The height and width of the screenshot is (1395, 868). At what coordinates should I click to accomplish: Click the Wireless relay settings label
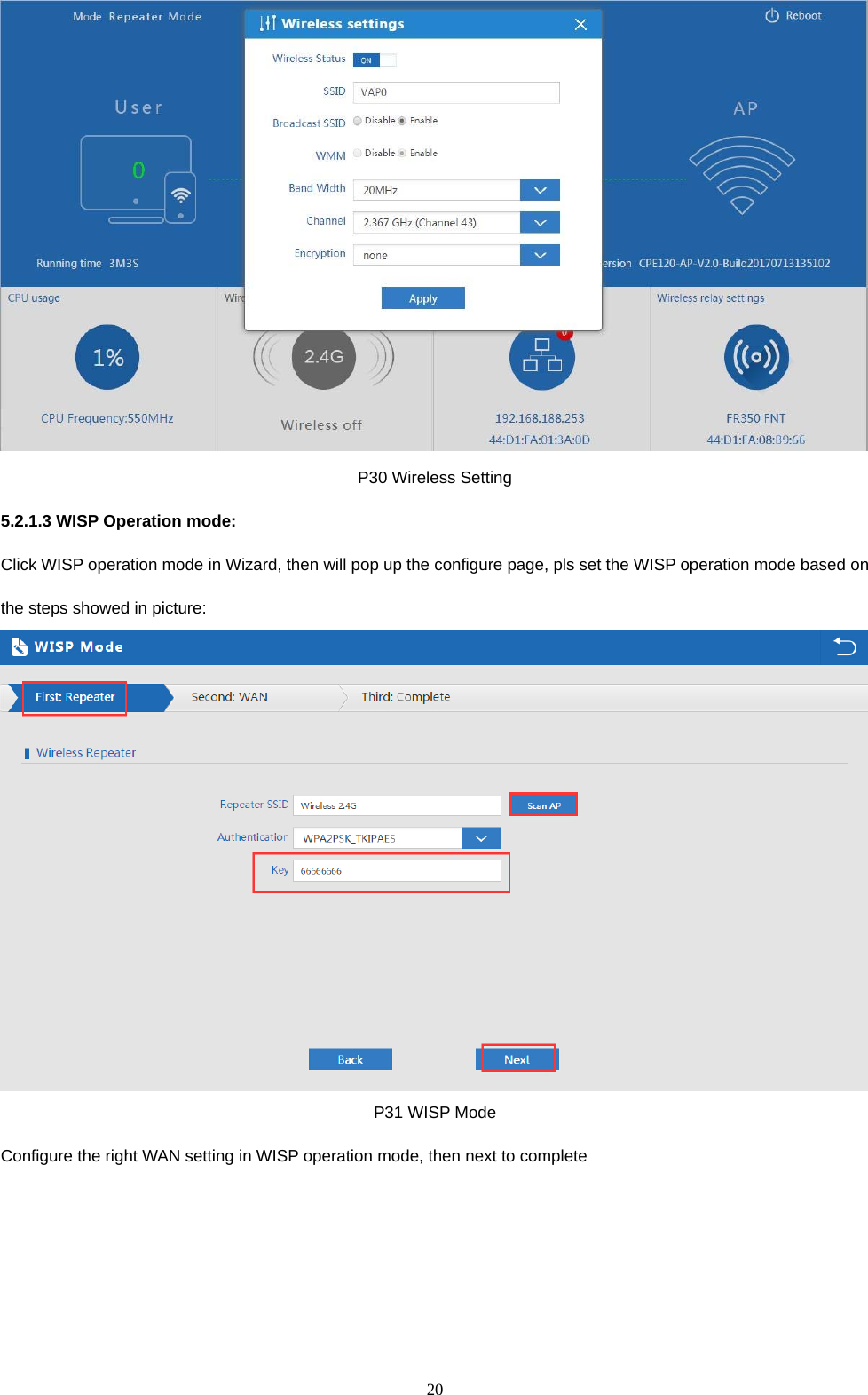[x=710, y=298]
